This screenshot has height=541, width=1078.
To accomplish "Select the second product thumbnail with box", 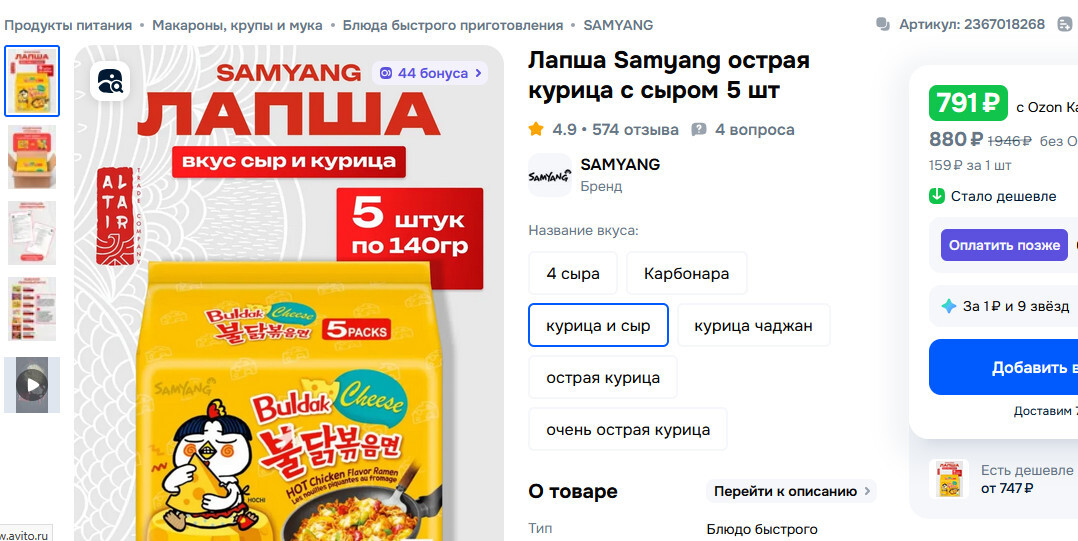I will [32, 157].
